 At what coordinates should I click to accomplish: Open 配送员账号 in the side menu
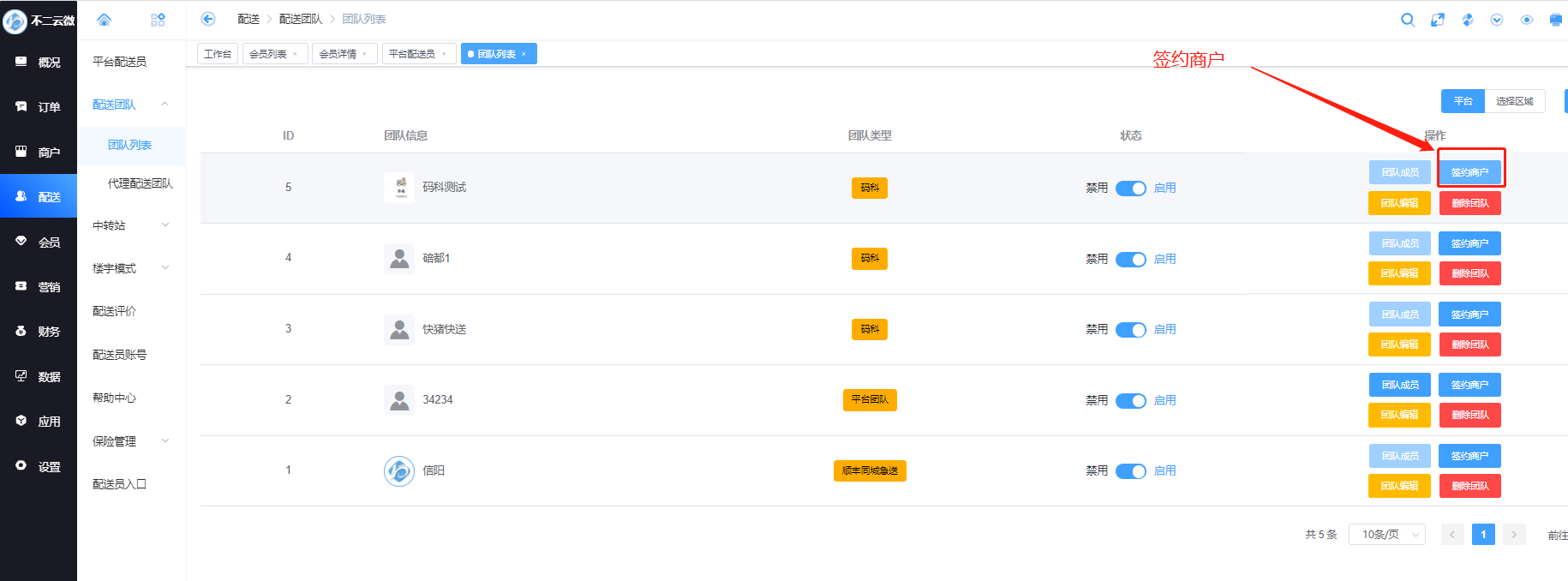coord(120,355)
